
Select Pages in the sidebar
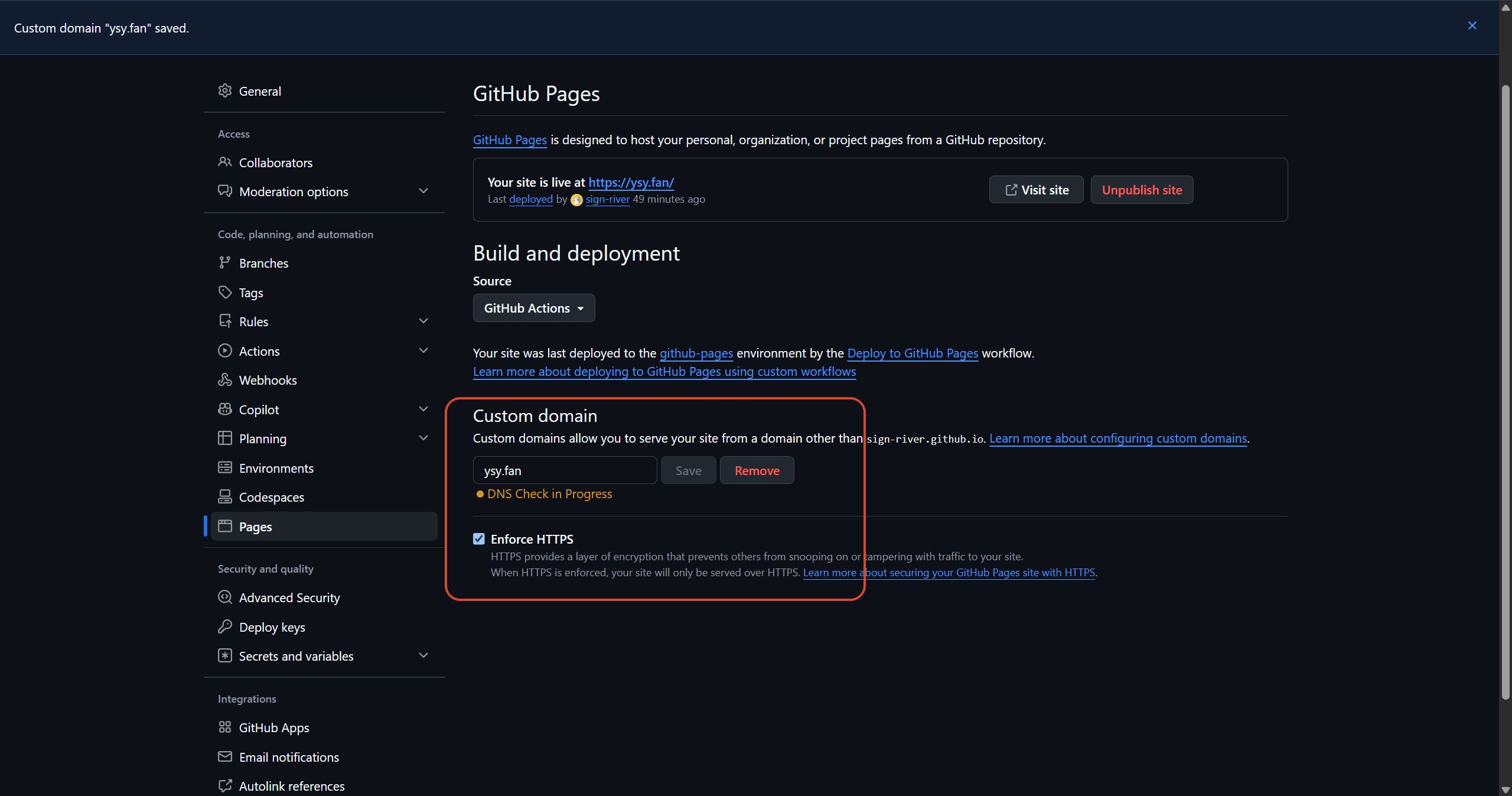tap(324, 527)
